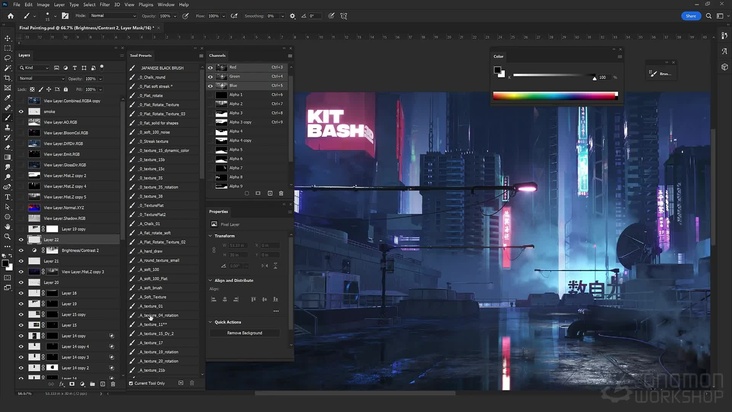This screenshot has width=732, height=412.
Task: Open the Plugins menu
Action: pyautogui.click(x=146, y=5)
